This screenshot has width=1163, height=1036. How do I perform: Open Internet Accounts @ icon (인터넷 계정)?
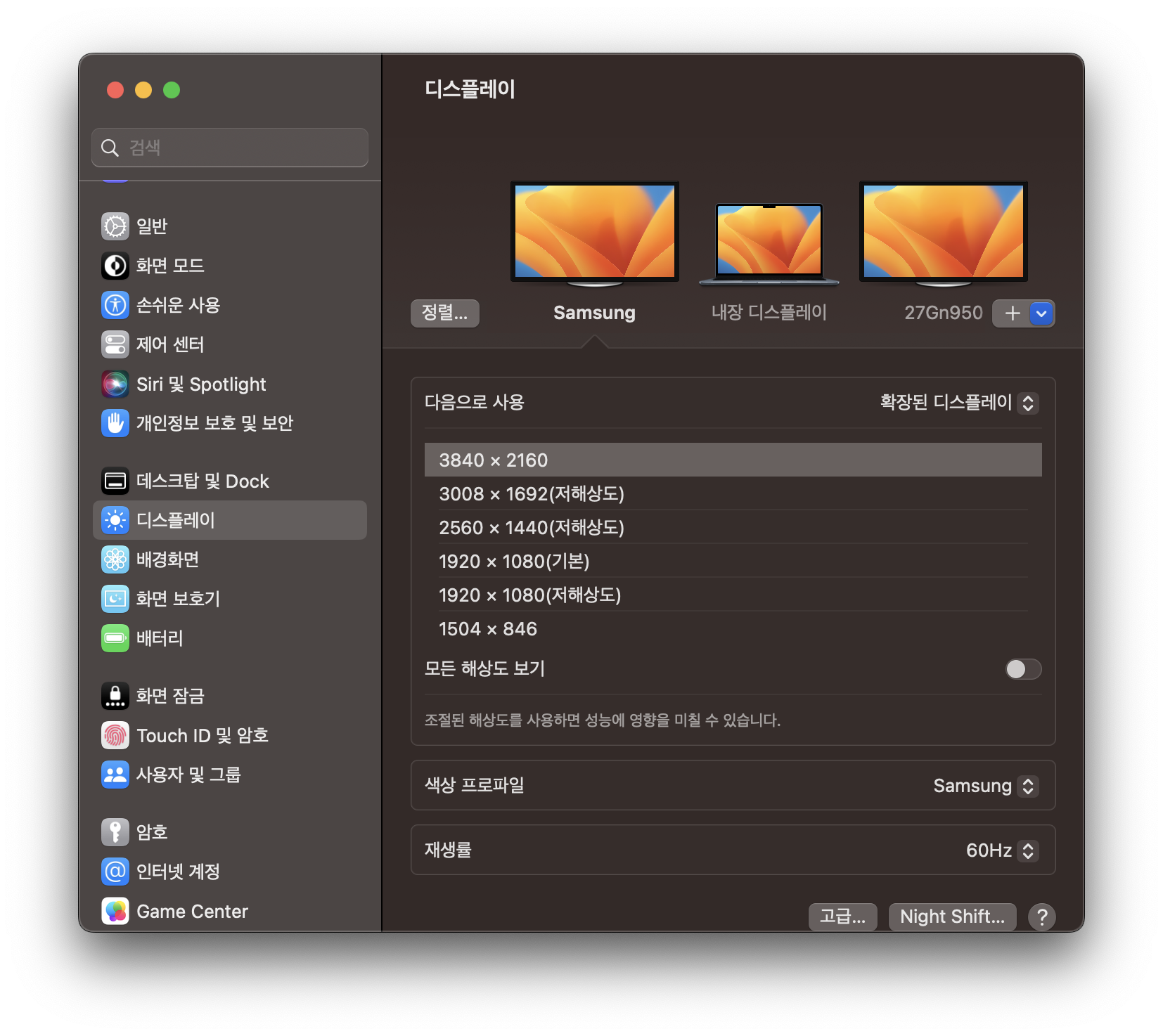115,872
